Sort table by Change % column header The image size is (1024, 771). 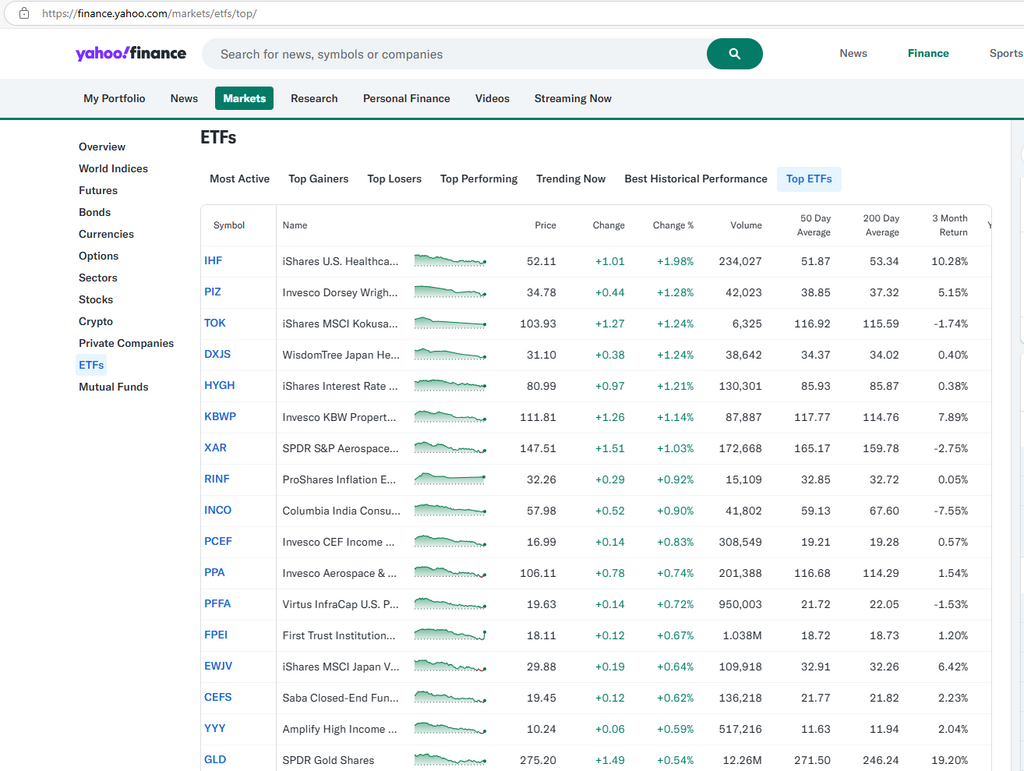pos(672,226)
